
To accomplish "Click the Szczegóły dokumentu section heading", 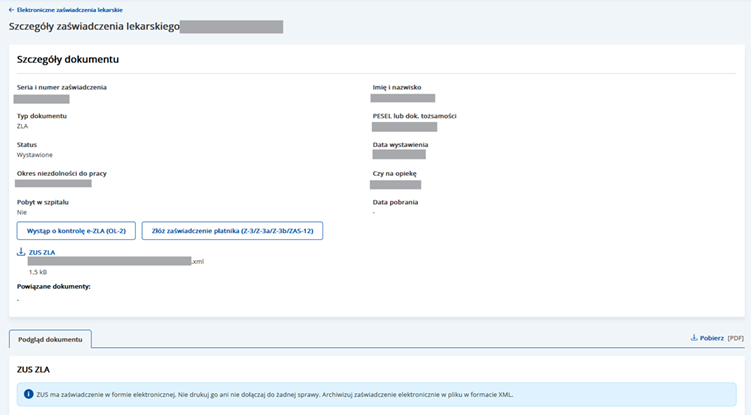I will pos(67,60).
